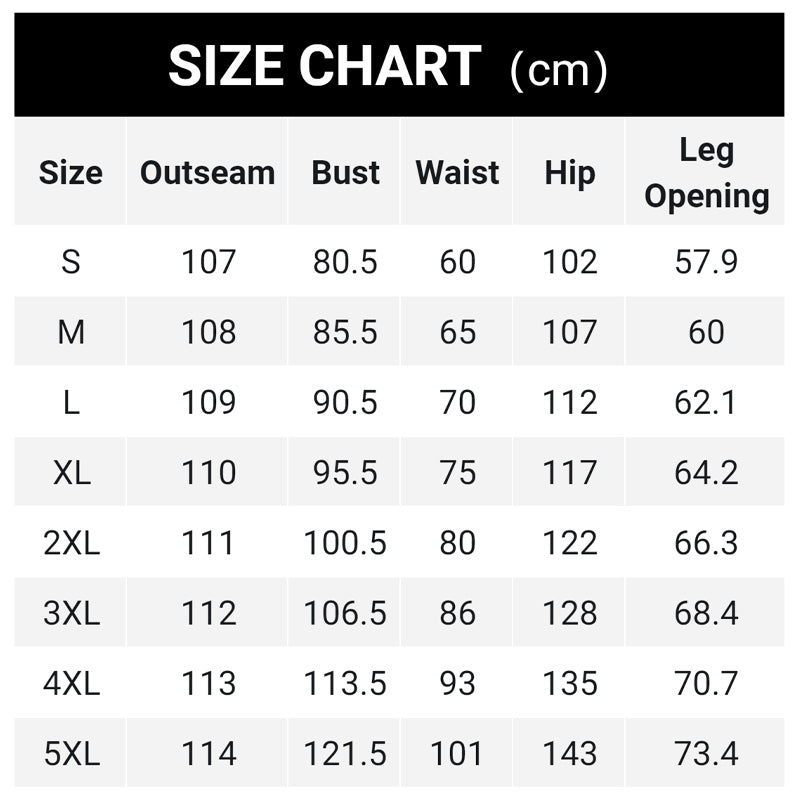The height and width of the screenshot is (800, 800).
Task: Click hip value 135 in 4XL row
Action: click(569, 683)
